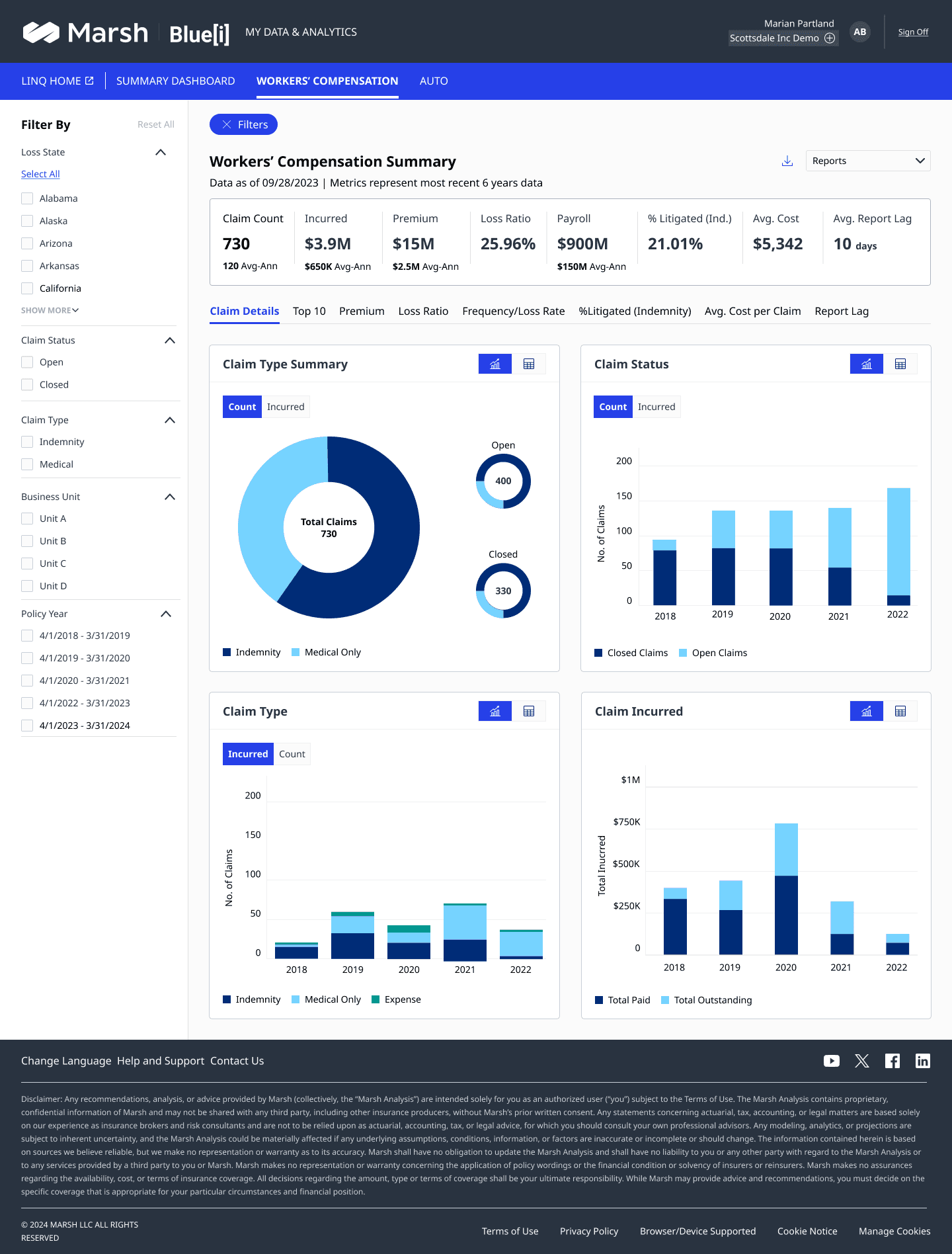
Task: Check the Medical claim type checkbox
Action: [27, 464]
